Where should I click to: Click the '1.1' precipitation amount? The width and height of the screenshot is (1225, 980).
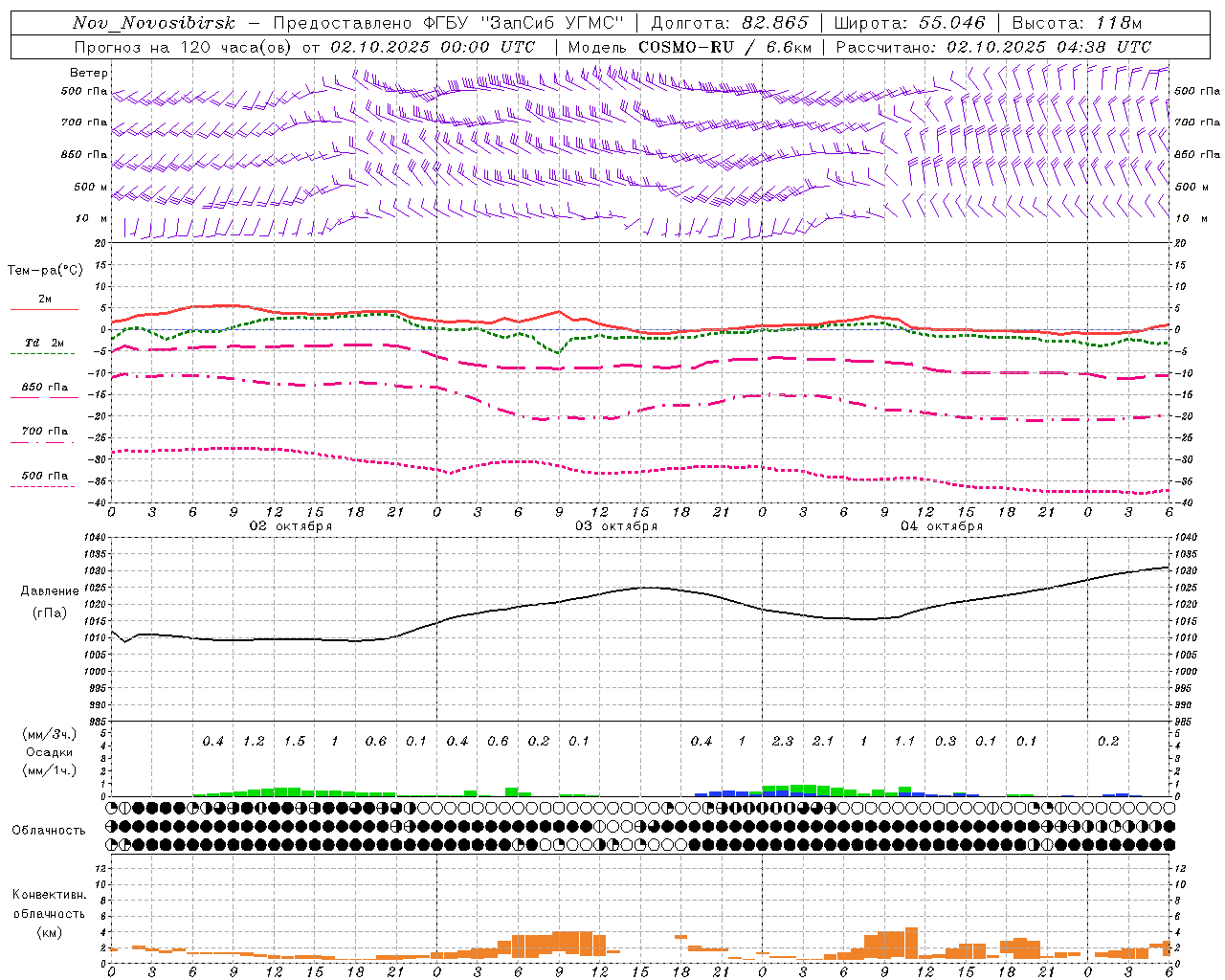click(x=904, y=742)
